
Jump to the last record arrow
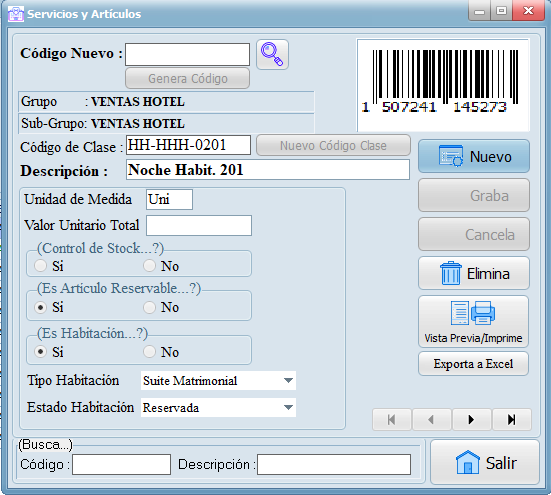point(511,419)
